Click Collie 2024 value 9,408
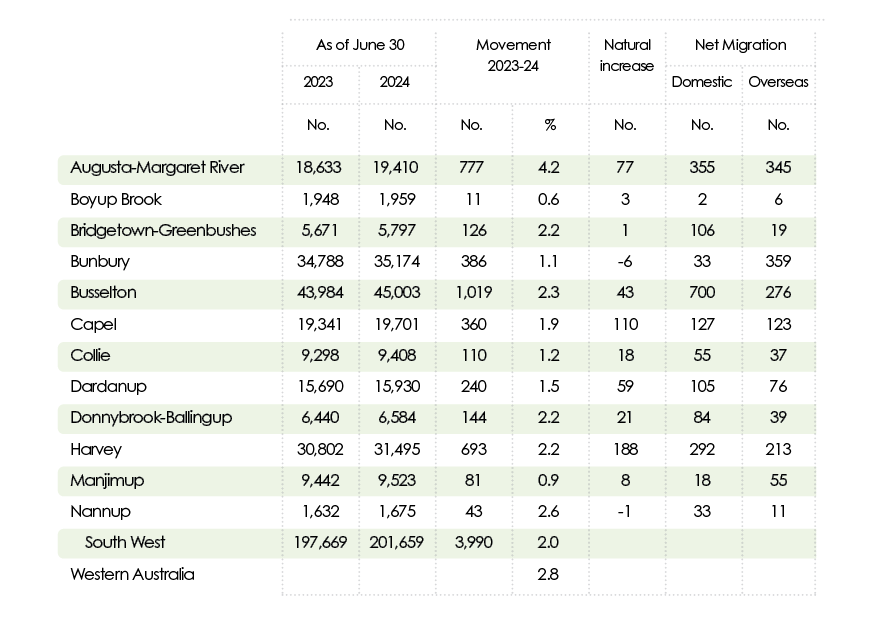875x625 pixels. (x=397, y=355)
